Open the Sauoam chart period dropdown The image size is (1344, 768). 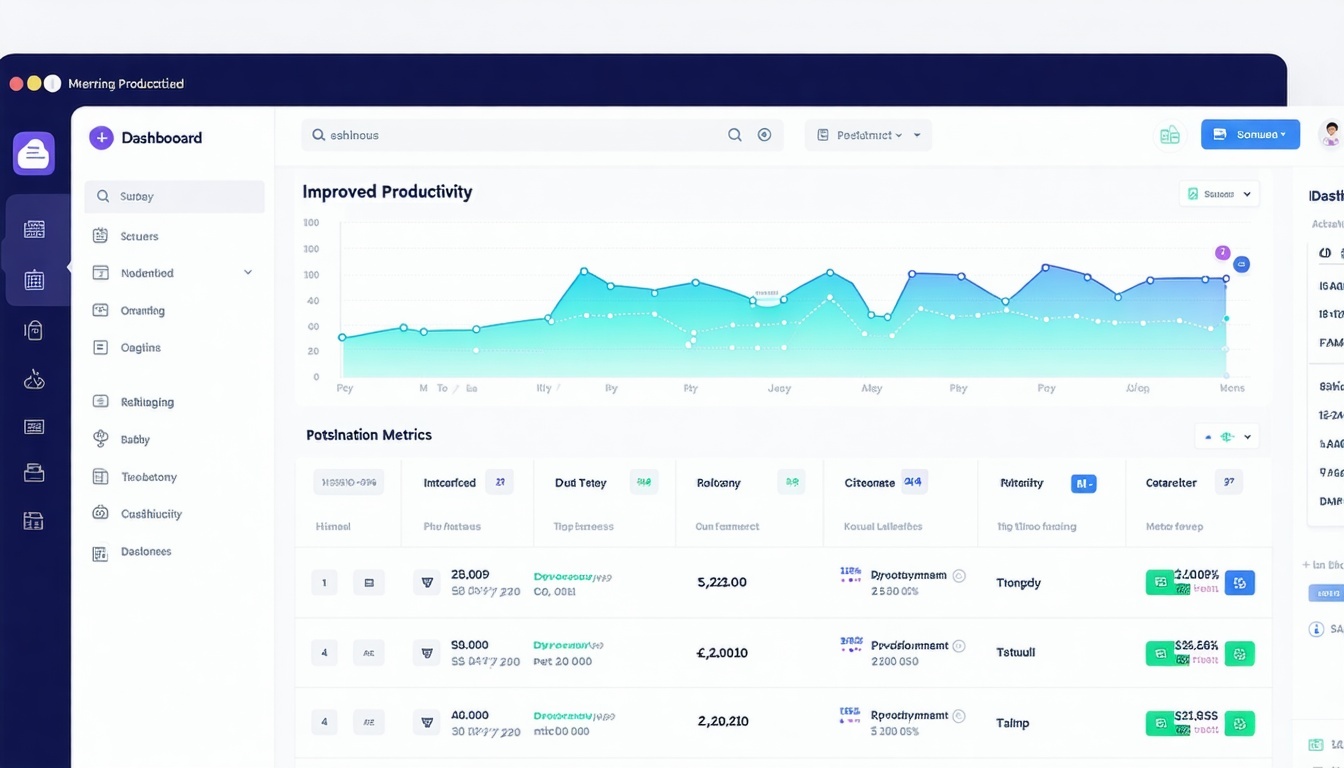(1219, 193)
